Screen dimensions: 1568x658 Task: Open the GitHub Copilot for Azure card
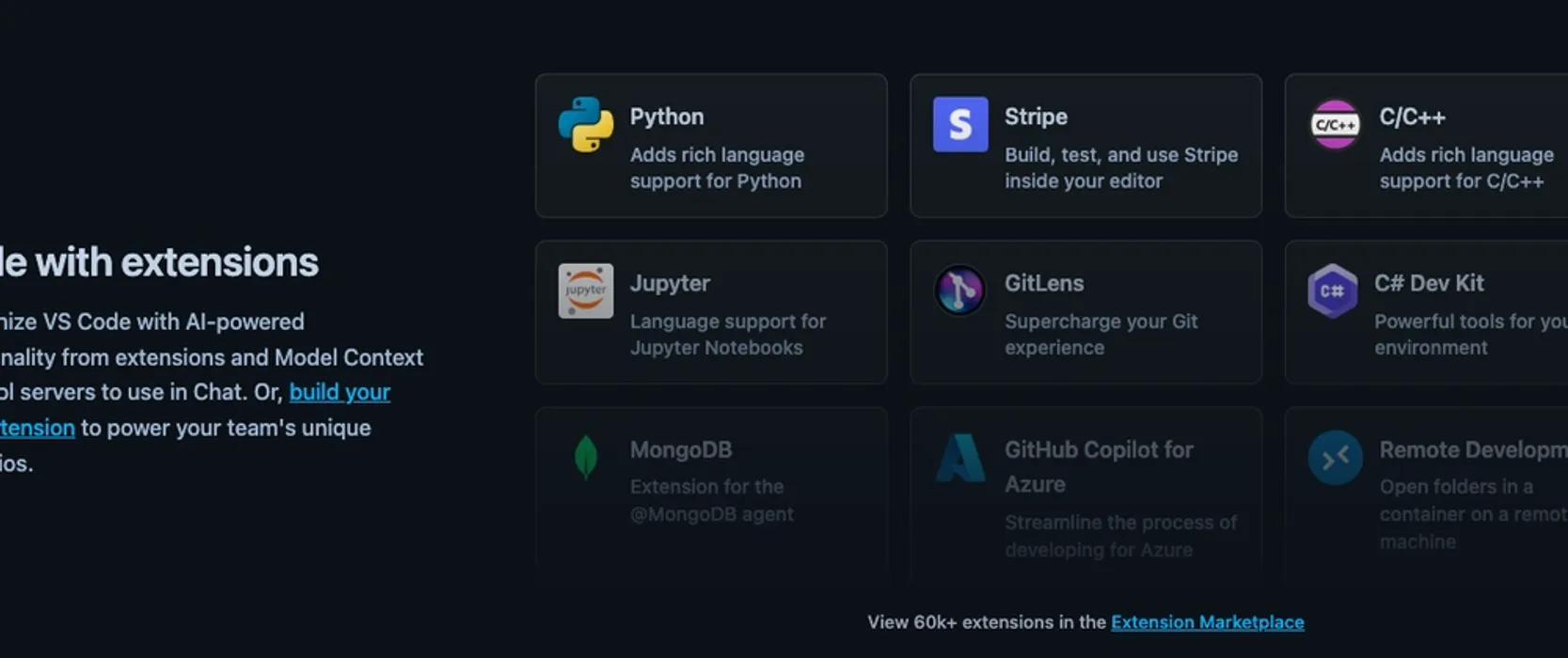coord(1085,479)
